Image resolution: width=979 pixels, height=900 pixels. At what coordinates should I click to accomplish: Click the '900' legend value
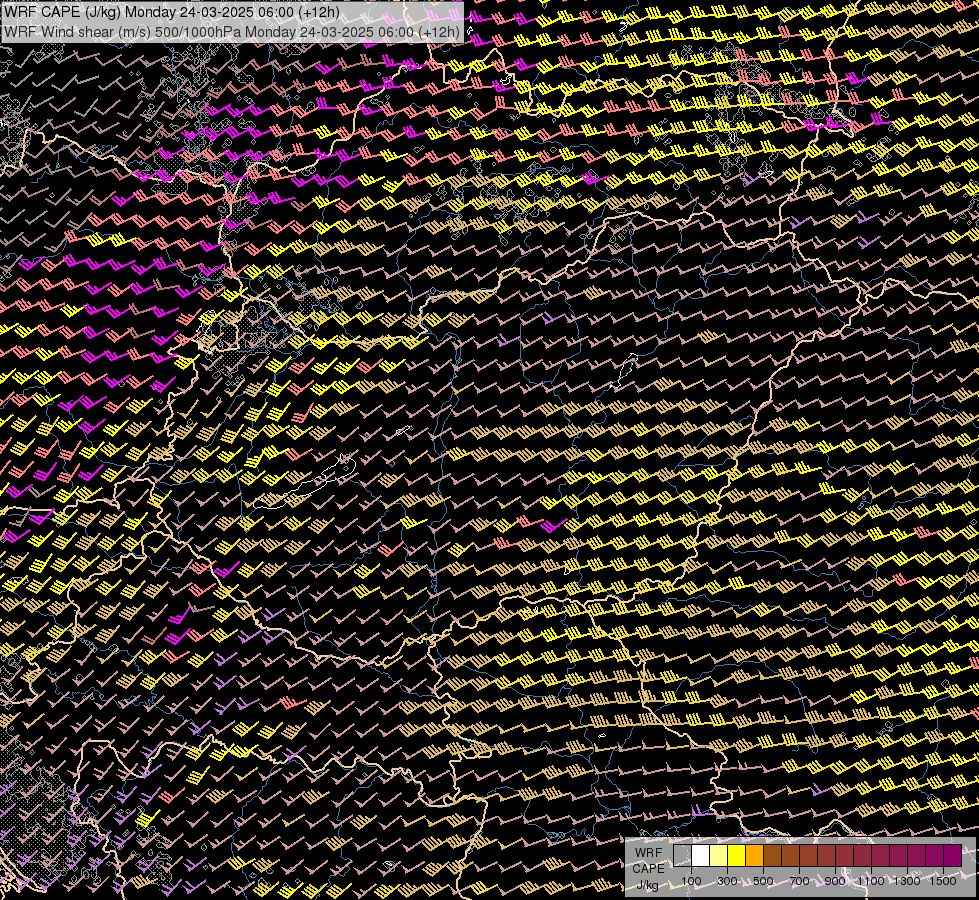(835, 881)
